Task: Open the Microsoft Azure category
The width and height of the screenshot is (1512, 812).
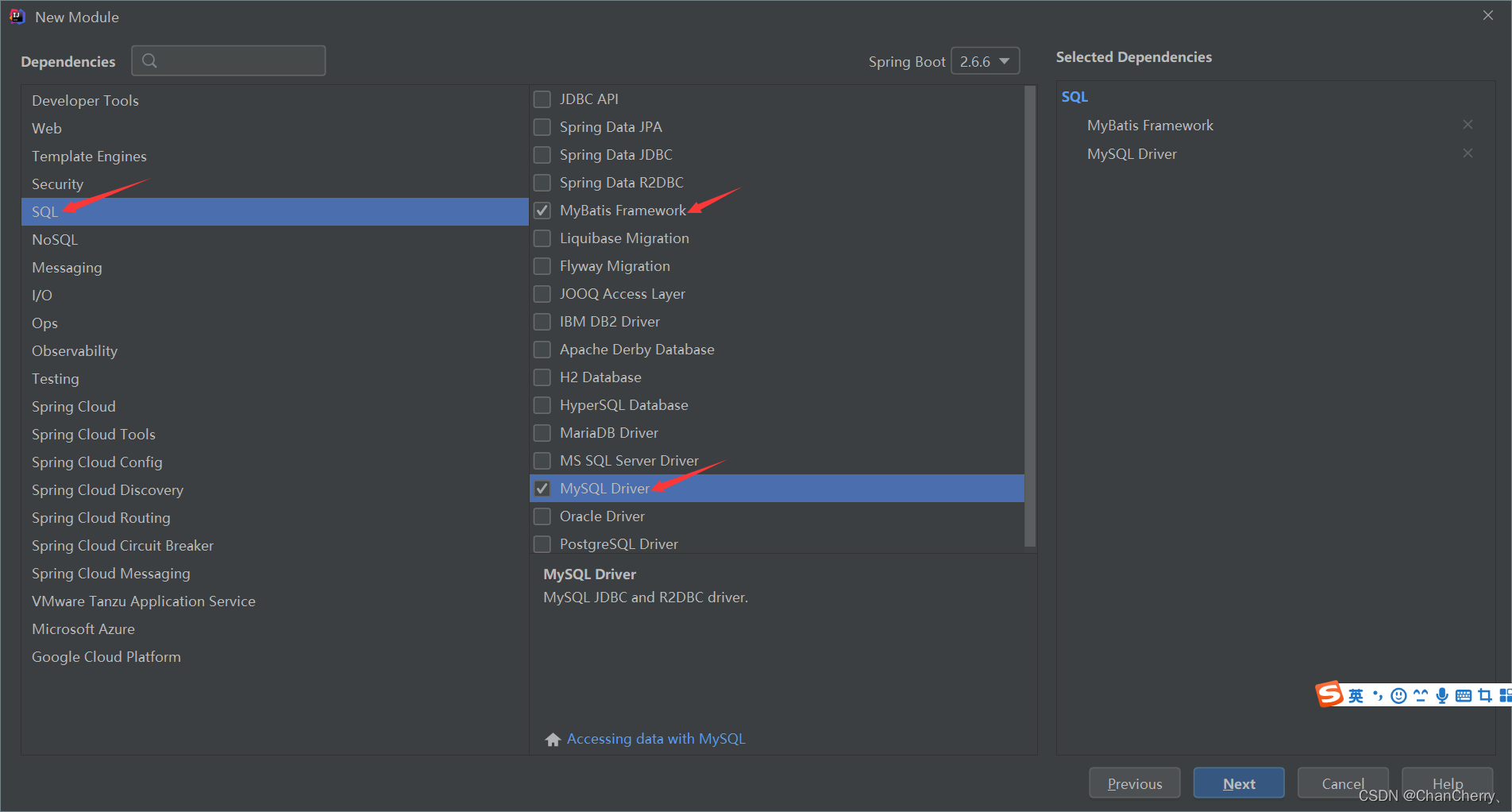Action: 275,629
